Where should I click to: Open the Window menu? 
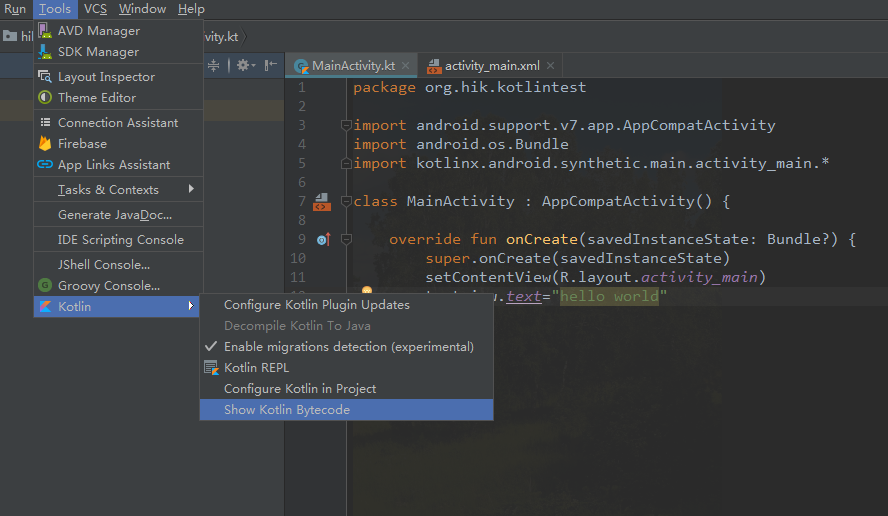point(142,9)
